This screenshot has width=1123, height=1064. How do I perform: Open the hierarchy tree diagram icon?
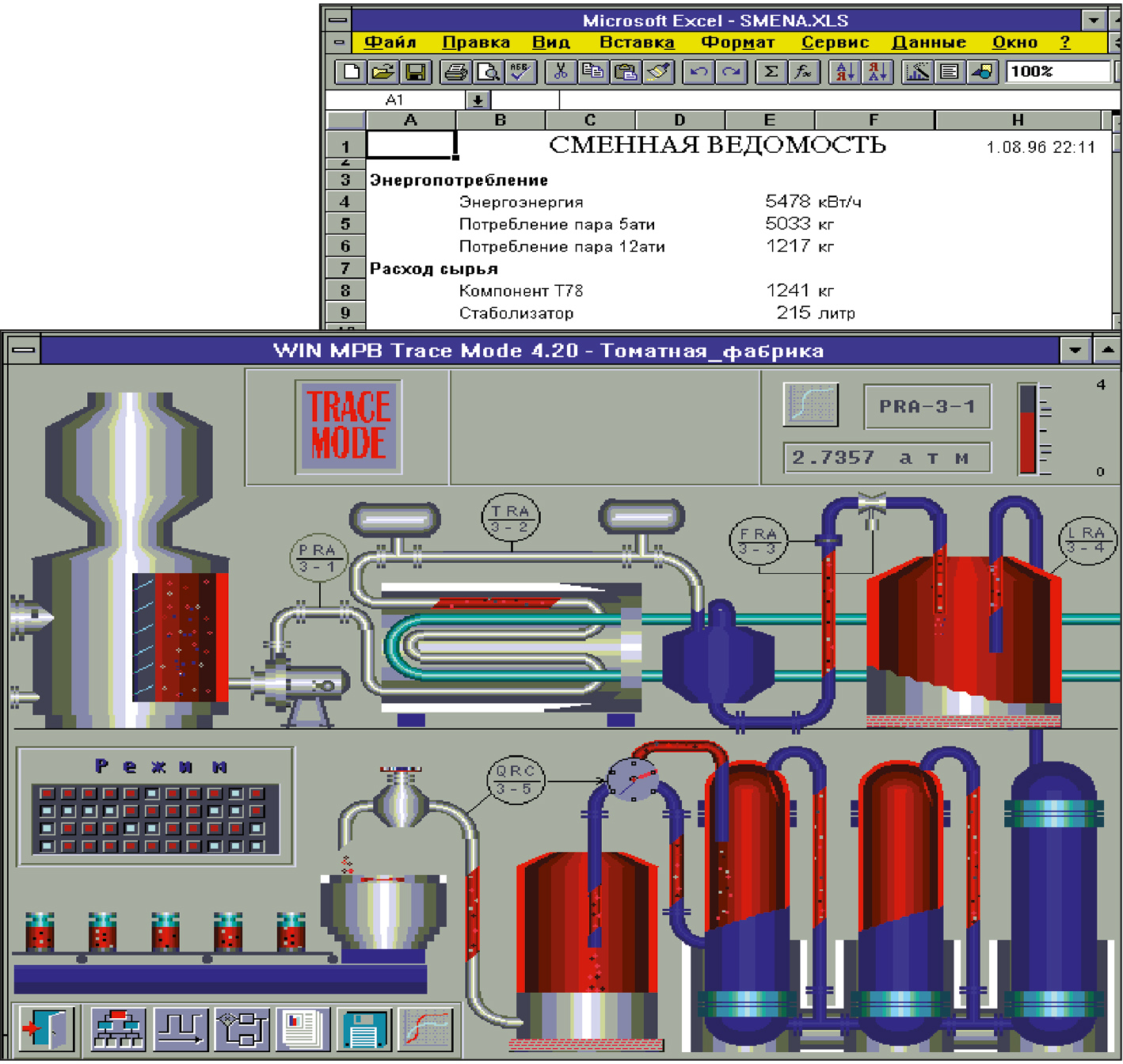click(x=118, y=1028)
